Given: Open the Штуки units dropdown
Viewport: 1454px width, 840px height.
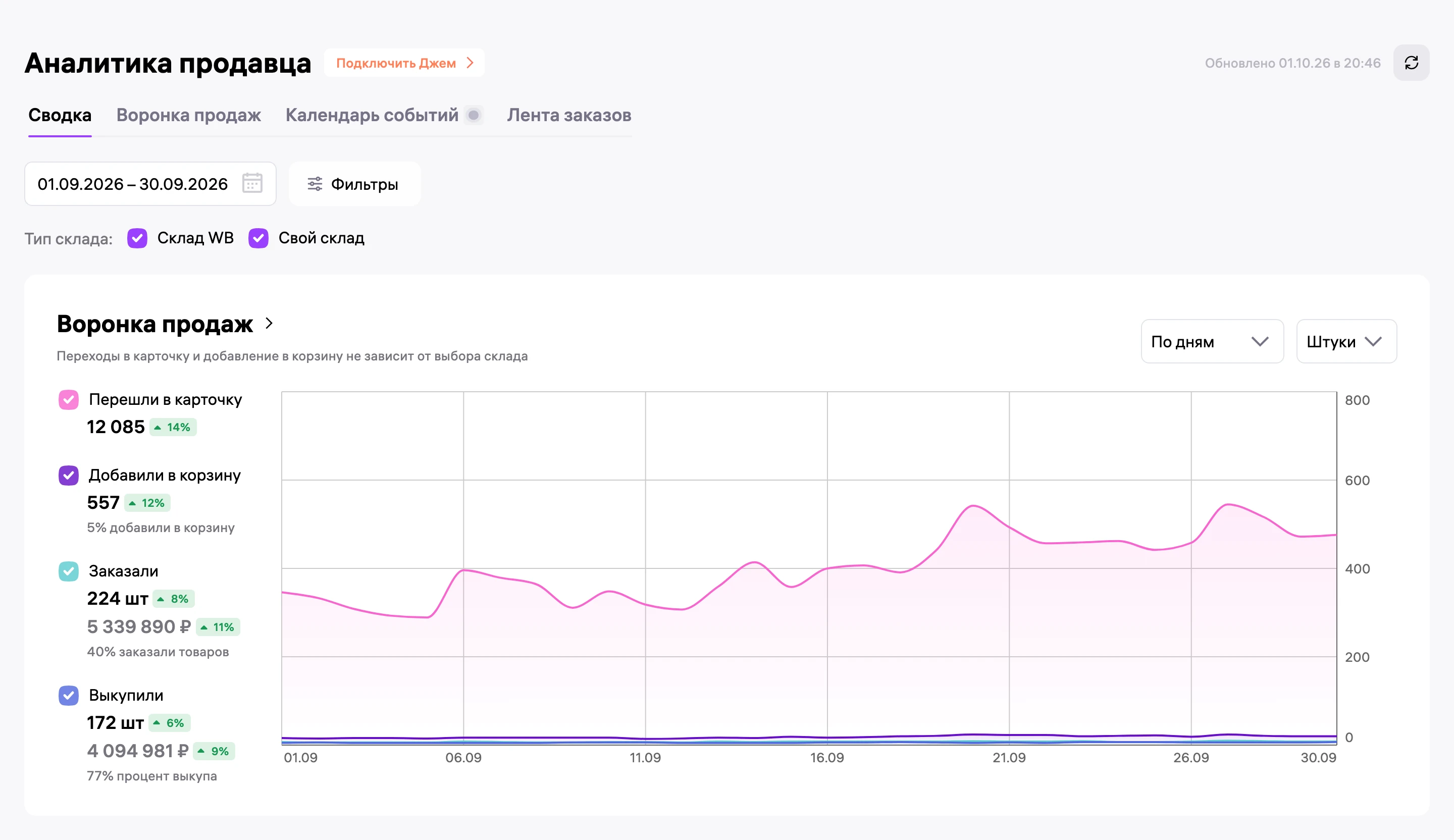Looking at the screenshot, I should coord(1346,342).
